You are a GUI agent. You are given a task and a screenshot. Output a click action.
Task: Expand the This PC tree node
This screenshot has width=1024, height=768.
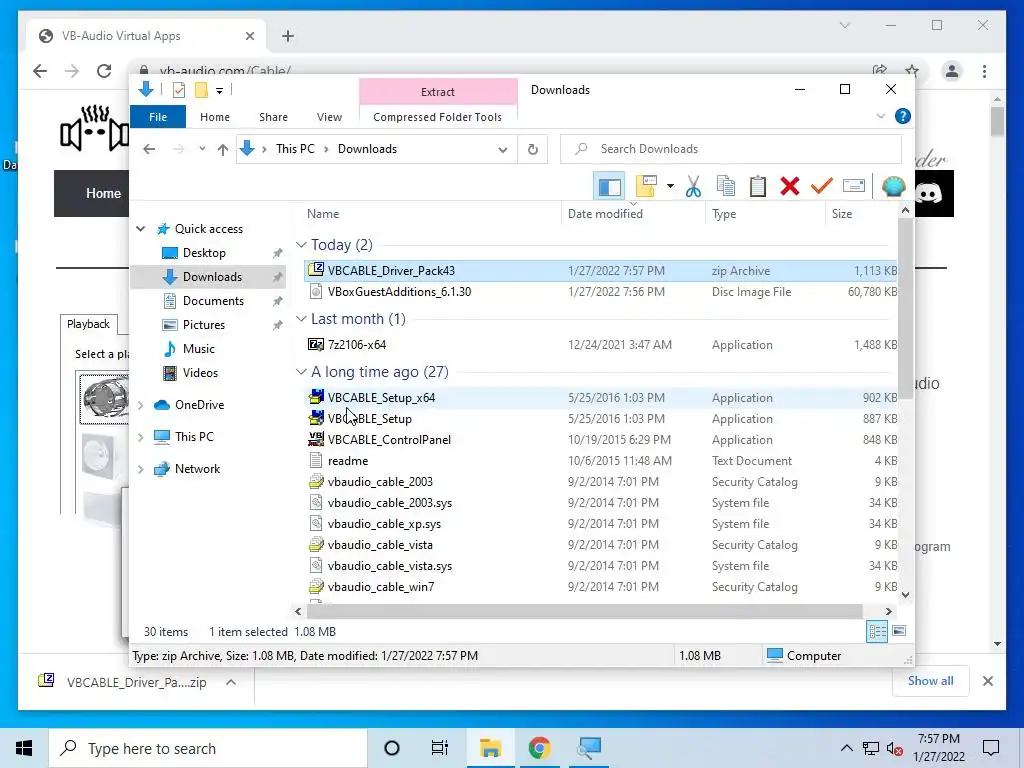(140, 437)
